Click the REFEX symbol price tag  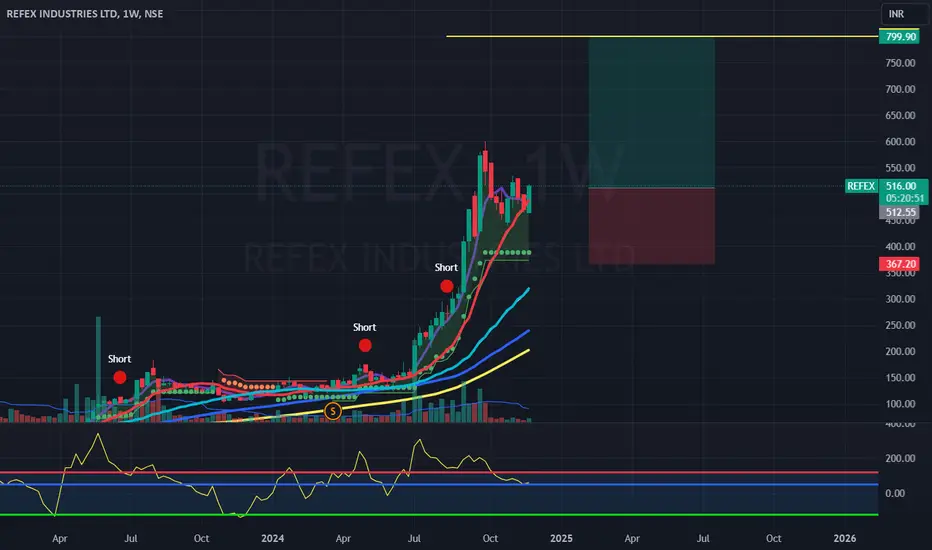point(861,186)
